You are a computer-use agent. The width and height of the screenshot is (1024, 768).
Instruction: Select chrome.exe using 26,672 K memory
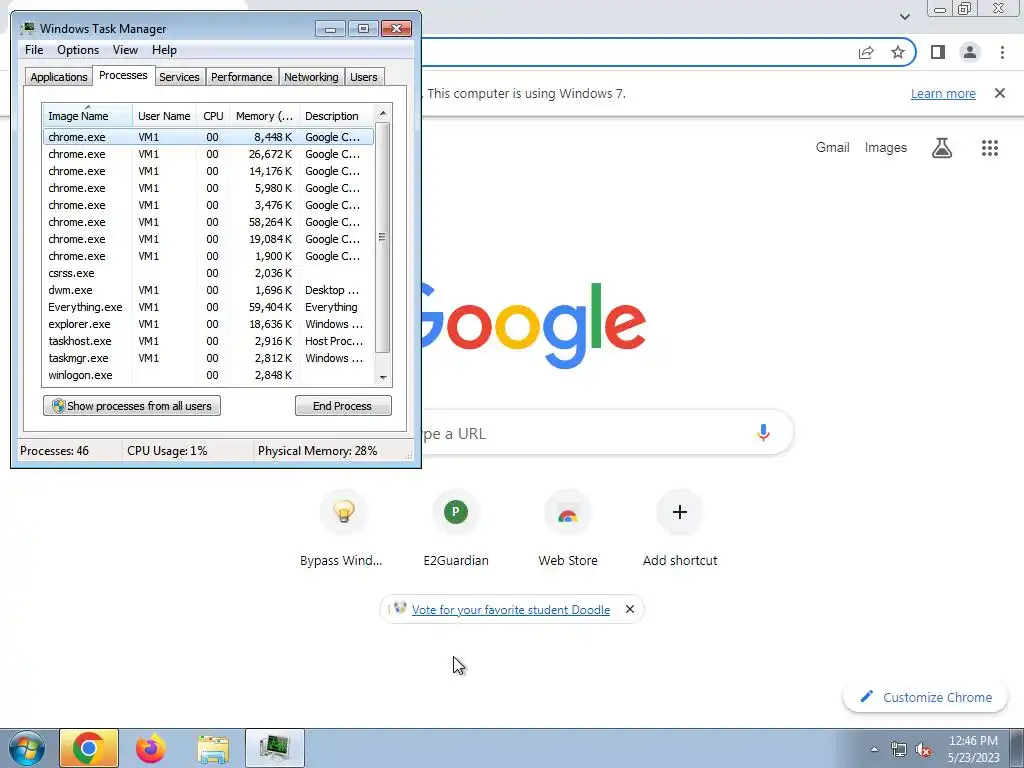209,154
